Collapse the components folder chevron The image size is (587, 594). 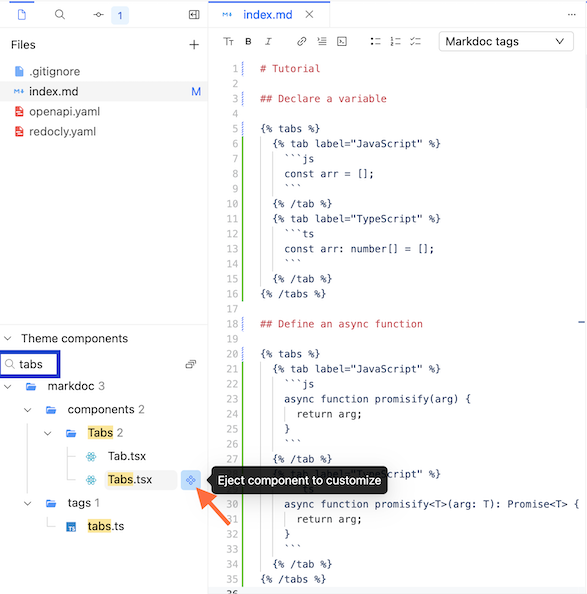[28, 410]
